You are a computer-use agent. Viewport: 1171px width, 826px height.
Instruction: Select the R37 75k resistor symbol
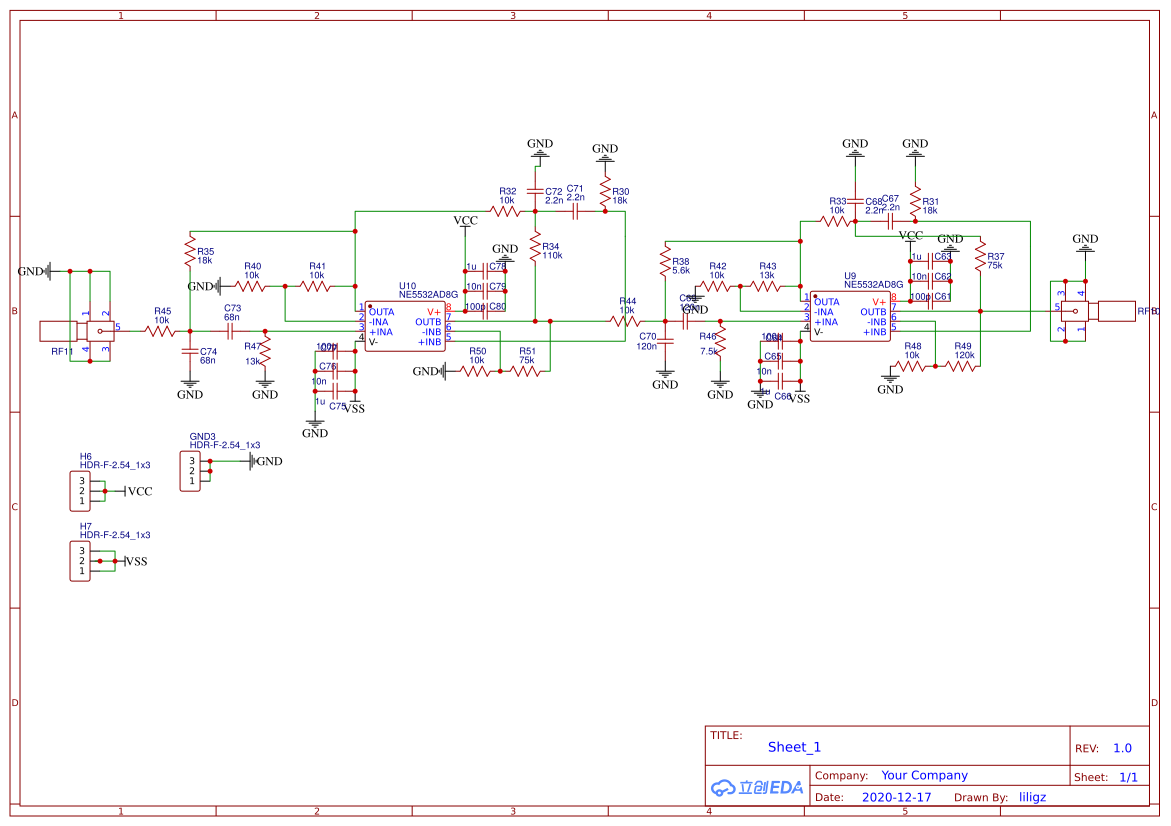981,257
